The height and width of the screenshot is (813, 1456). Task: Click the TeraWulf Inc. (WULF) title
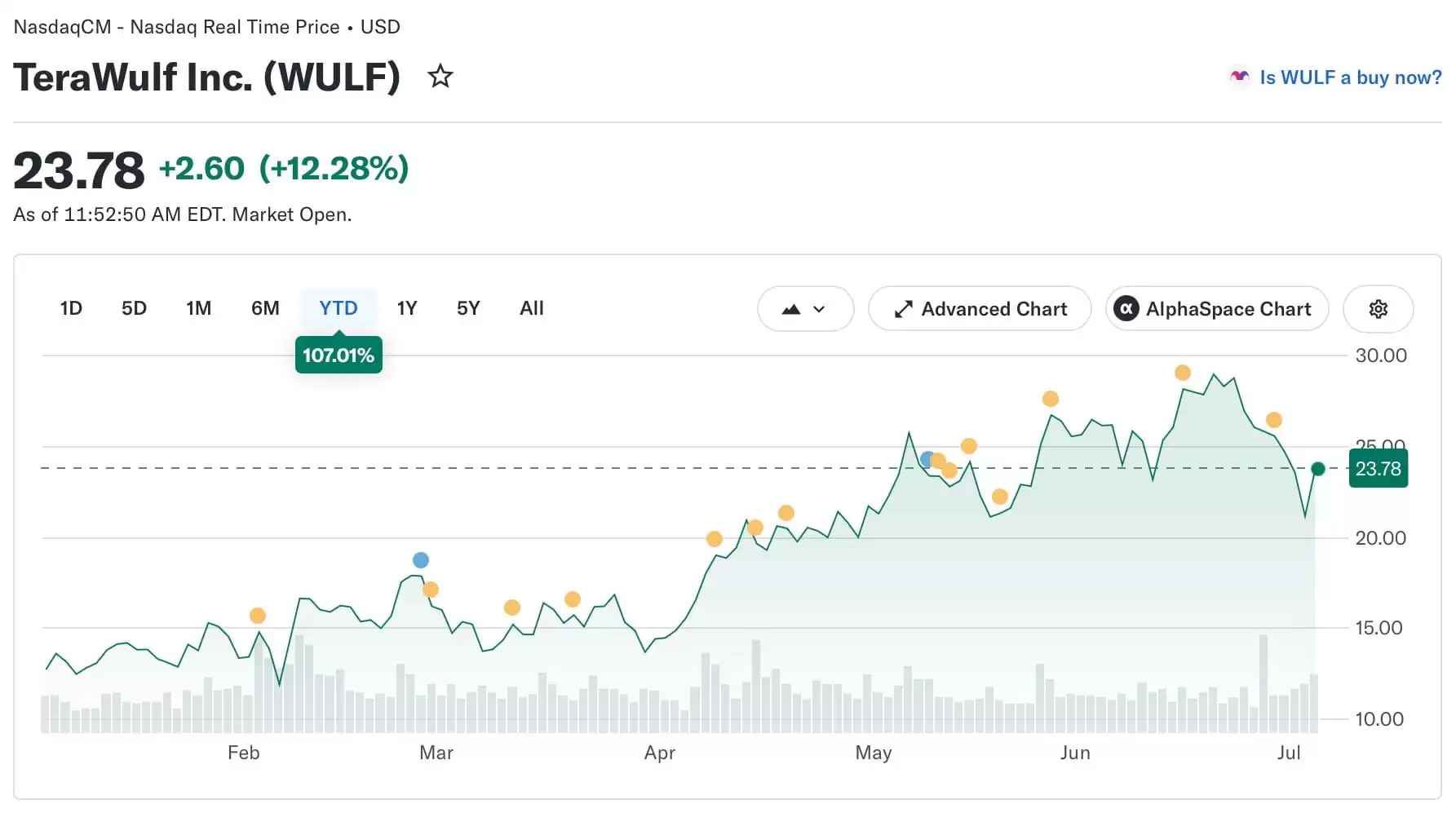[207, 77]
